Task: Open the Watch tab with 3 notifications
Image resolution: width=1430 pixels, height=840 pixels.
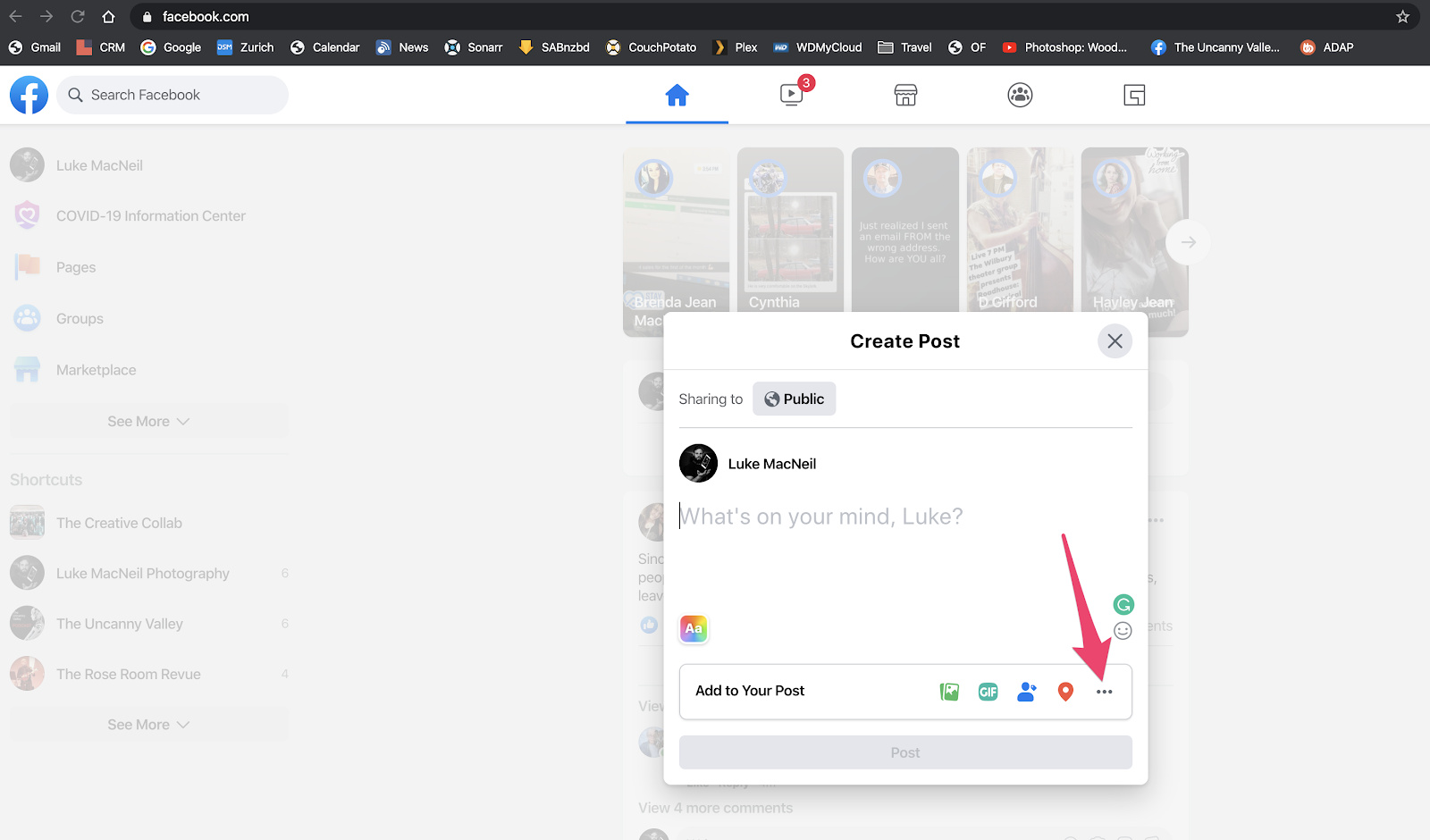Action: 792,95
